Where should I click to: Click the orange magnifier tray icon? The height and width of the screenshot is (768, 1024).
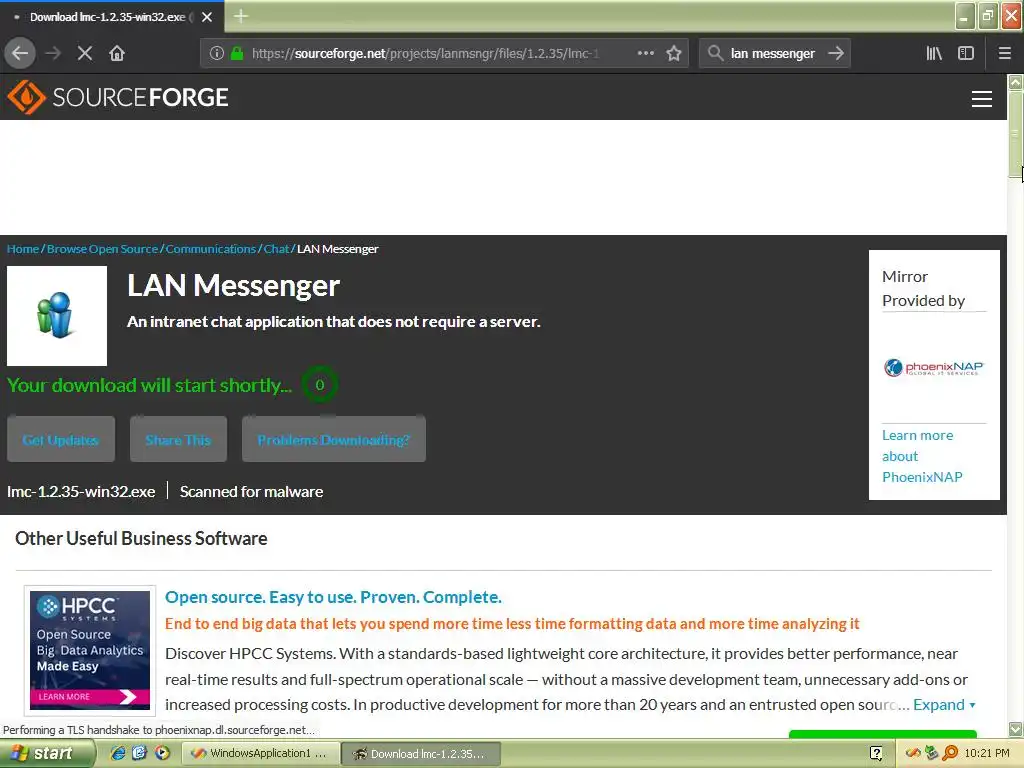pyautogui.click(x=950, y=753)
